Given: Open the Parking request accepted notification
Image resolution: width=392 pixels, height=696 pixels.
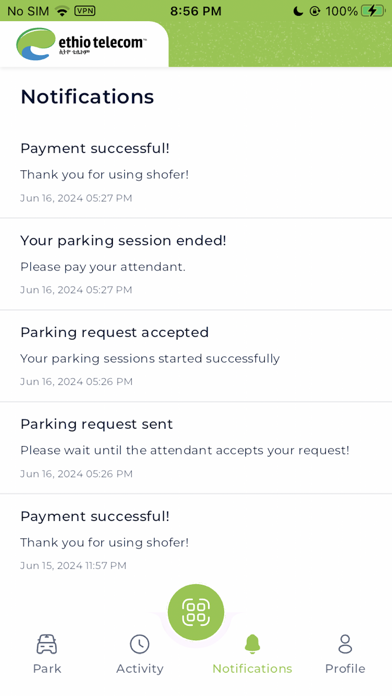Looking at the screenshot, I should 196,356.
